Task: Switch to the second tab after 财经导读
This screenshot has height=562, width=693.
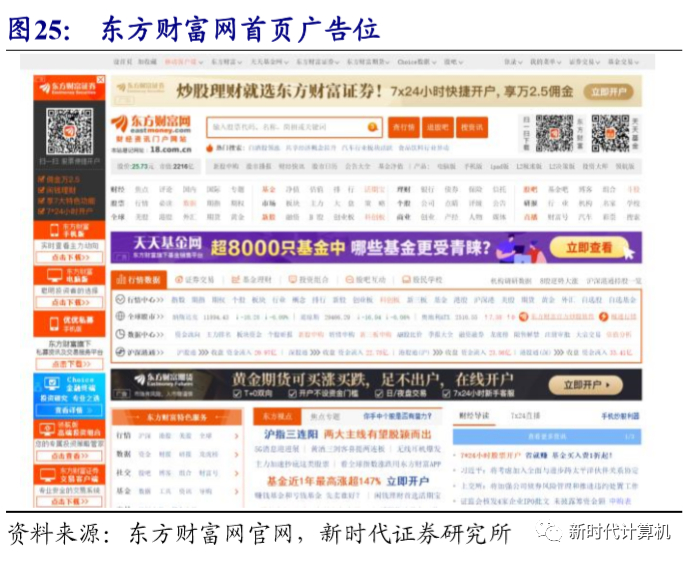Action: [x=525, y=416]
